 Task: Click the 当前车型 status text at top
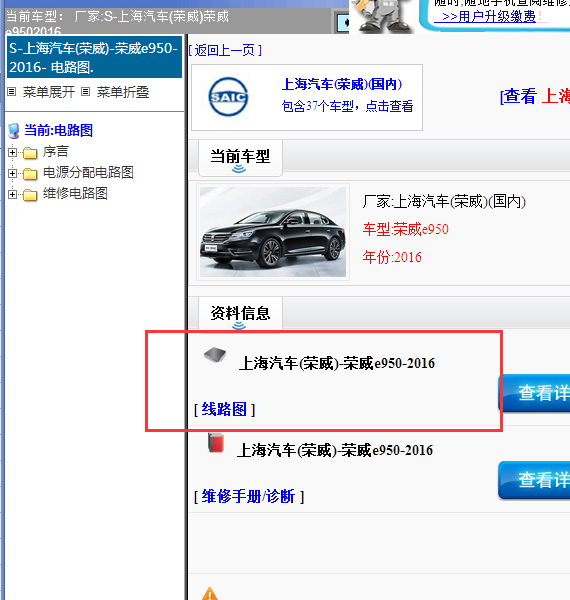117,21
